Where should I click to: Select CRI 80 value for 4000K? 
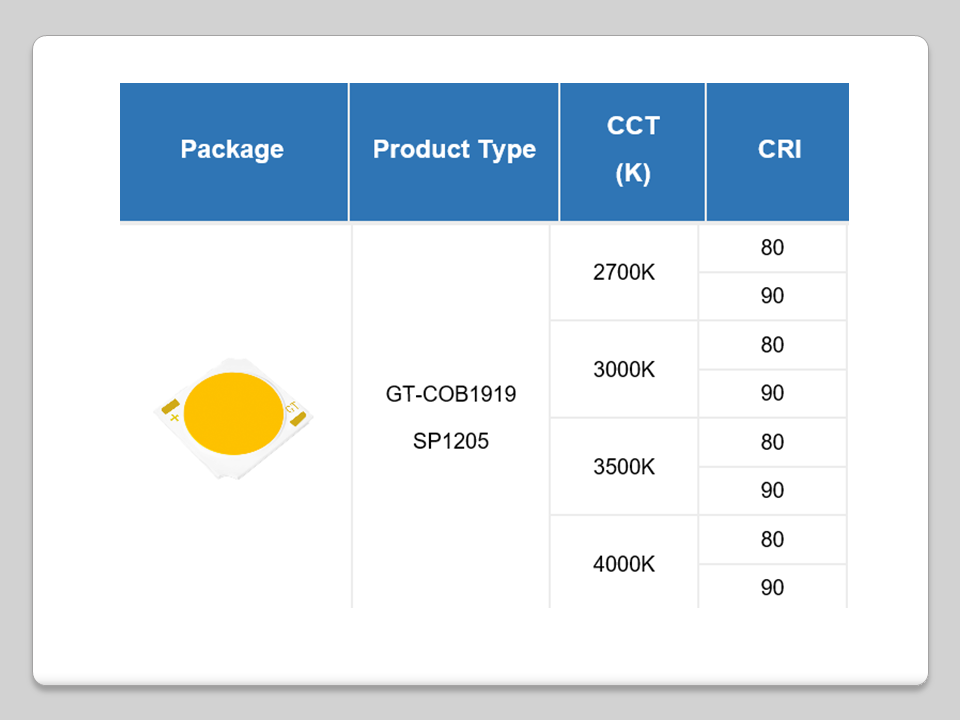(x=772, y=539)
